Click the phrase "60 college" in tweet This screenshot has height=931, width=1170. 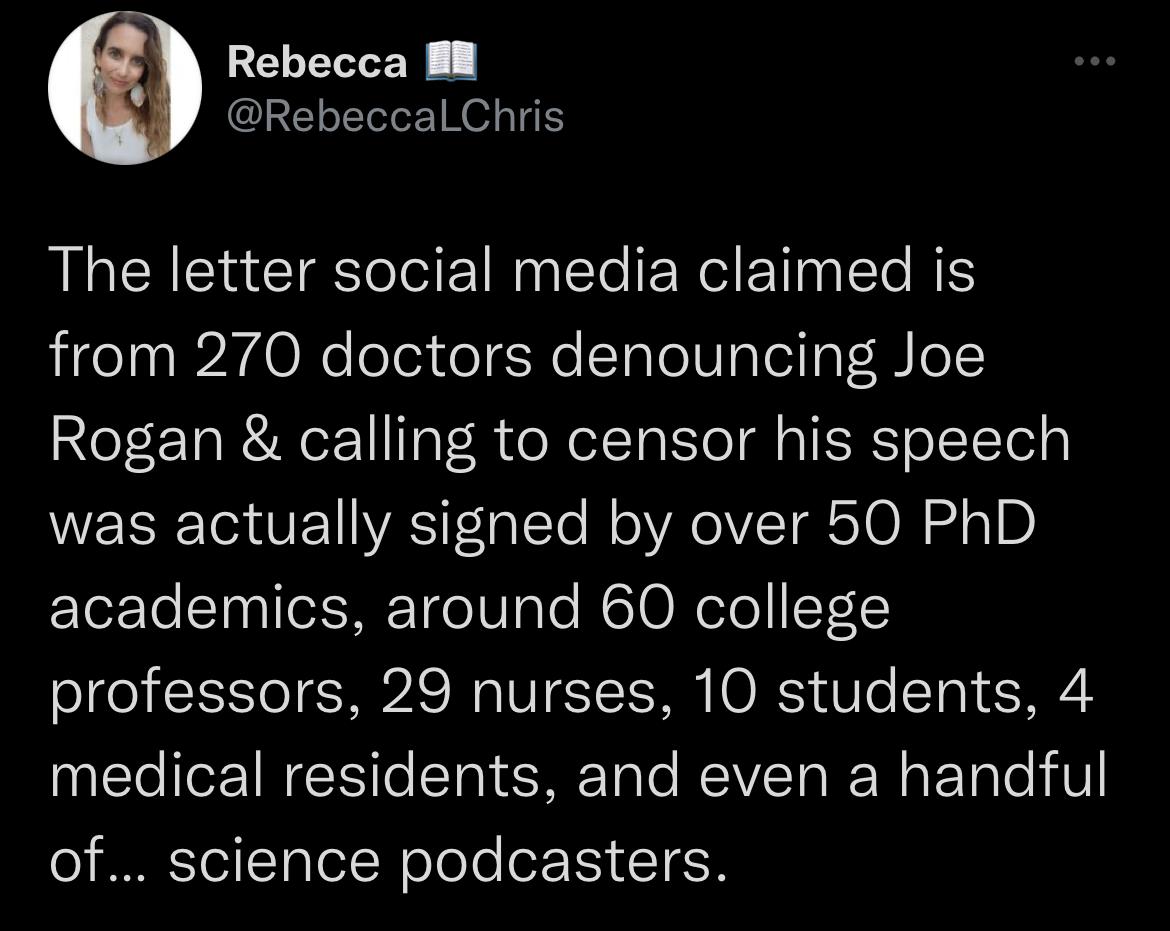click(x=745, y=609)
